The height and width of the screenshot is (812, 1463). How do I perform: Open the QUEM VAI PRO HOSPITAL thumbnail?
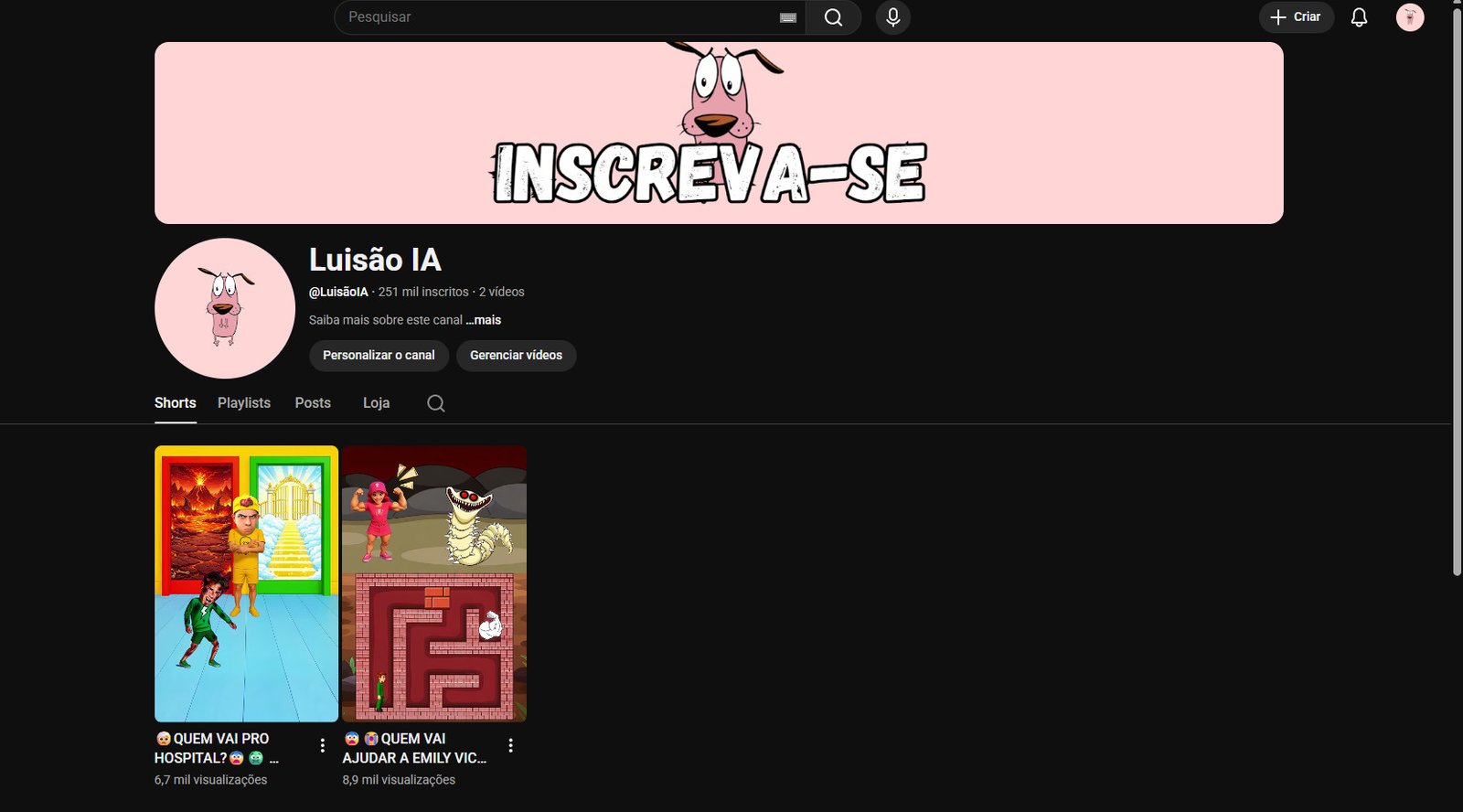click(246, 583)
